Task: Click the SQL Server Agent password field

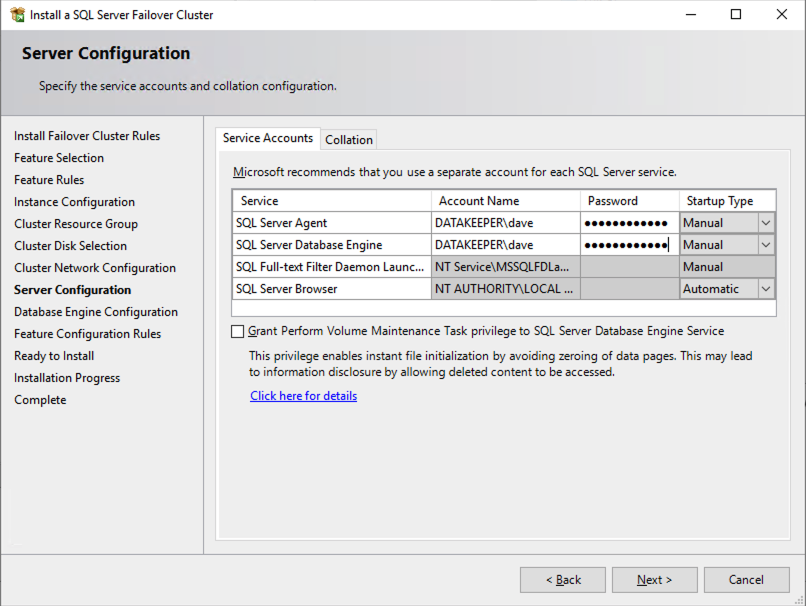Action: pyautogui.click(x=628, y=223)
